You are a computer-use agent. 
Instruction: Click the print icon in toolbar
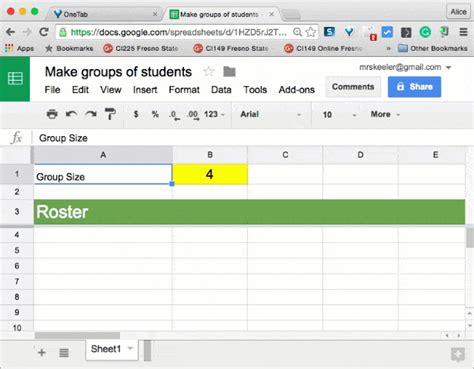click(x=52, y=114)
